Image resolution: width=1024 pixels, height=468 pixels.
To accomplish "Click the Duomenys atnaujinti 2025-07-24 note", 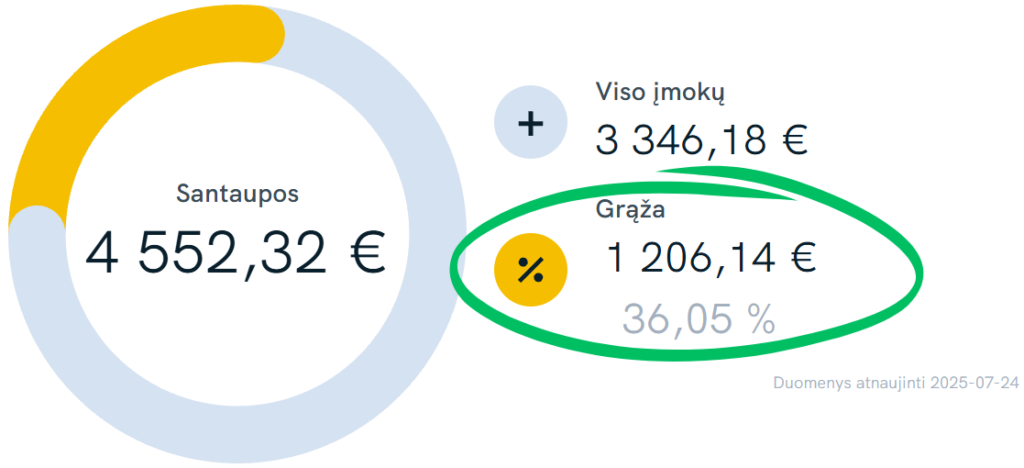I will coord(896,383).
